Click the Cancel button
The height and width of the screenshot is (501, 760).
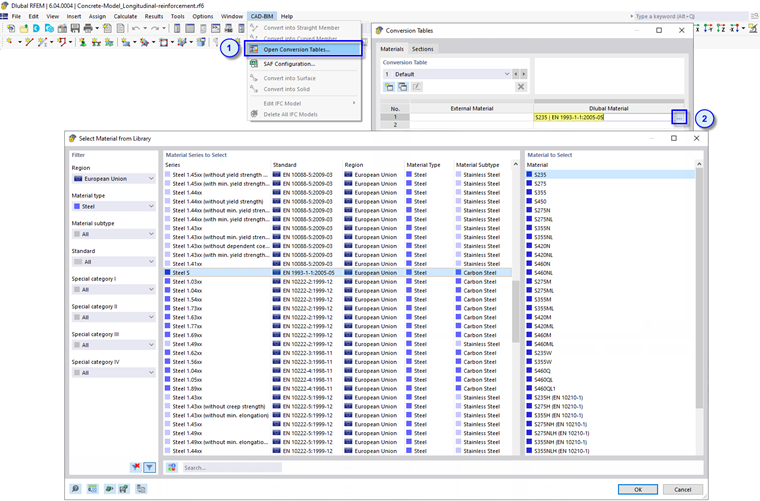tap(682, 489)
